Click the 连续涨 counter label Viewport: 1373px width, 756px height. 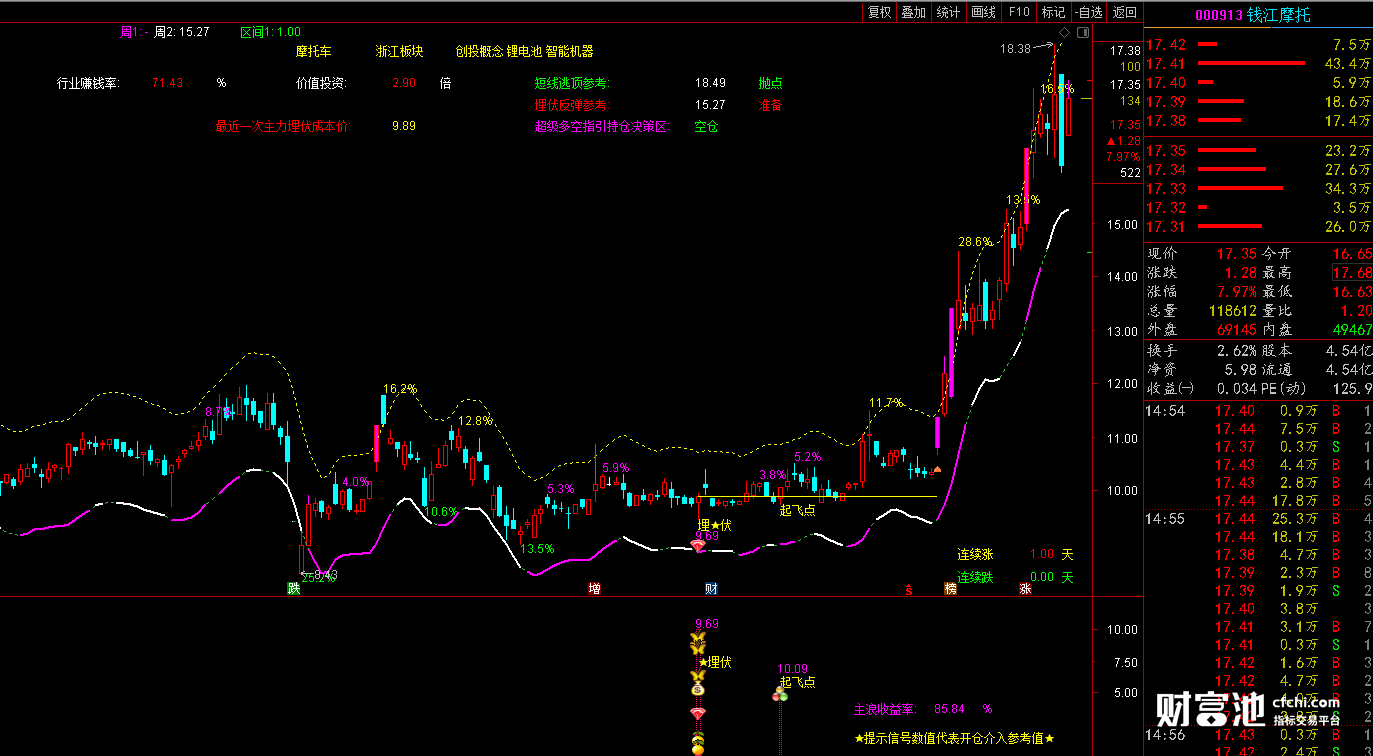tap(975, 554)
